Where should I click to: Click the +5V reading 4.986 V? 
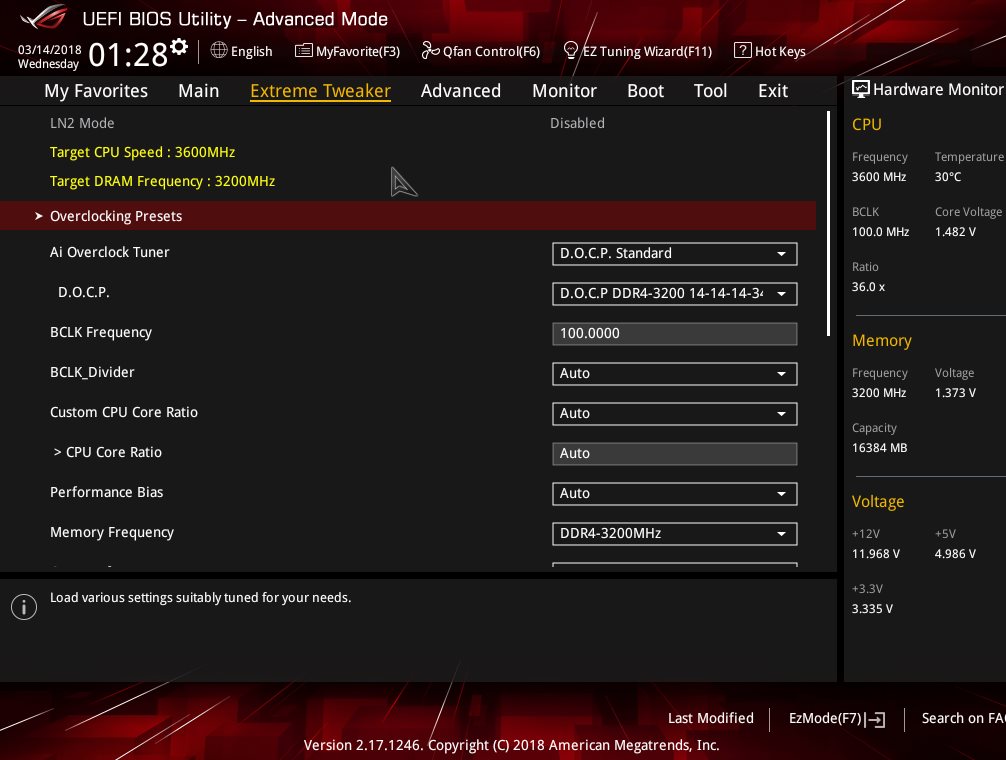click(955, 554)
